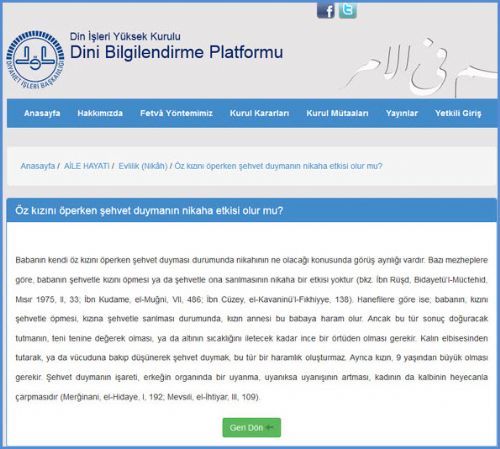Click the Diyanet İşleri Başkanlığı logo
This screenshot has width=500, height=449.
click(35, 60)
